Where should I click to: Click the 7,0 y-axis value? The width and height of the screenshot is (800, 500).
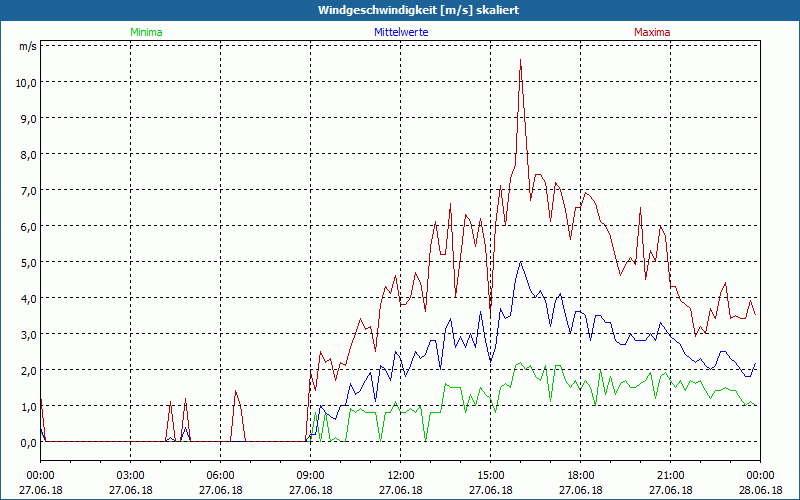(x=29, y=191)
